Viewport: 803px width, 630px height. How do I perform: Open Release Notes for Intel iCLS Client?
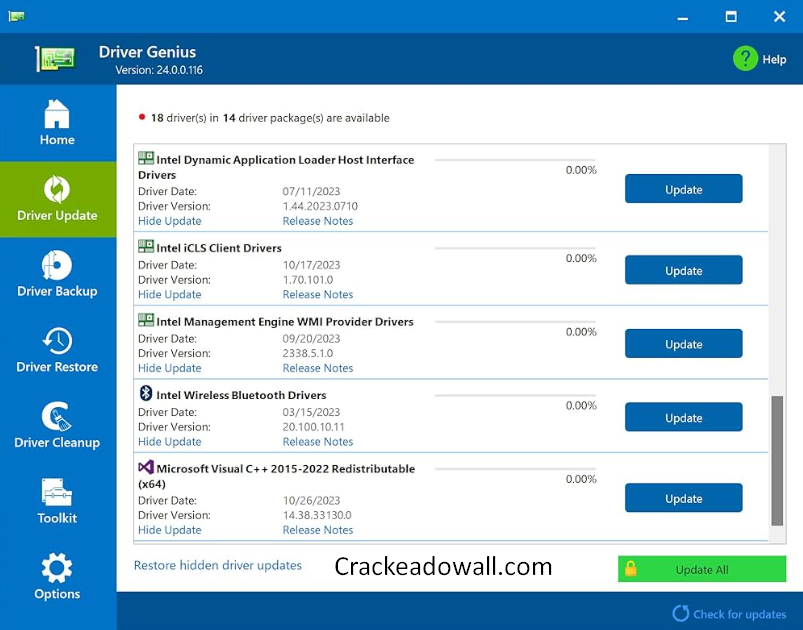pos(317,295)
